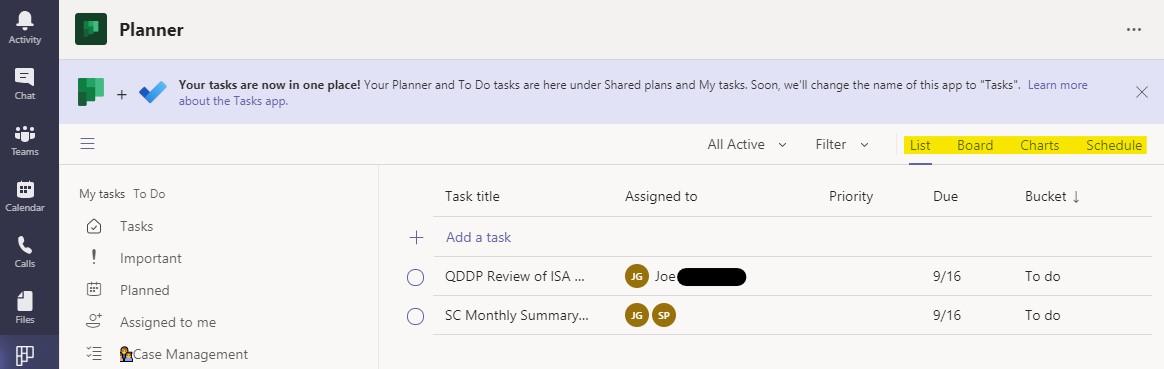Screen dimensions: 1164x369
Task: Select Assigned to me list
Action: click(x=168, y=322)
